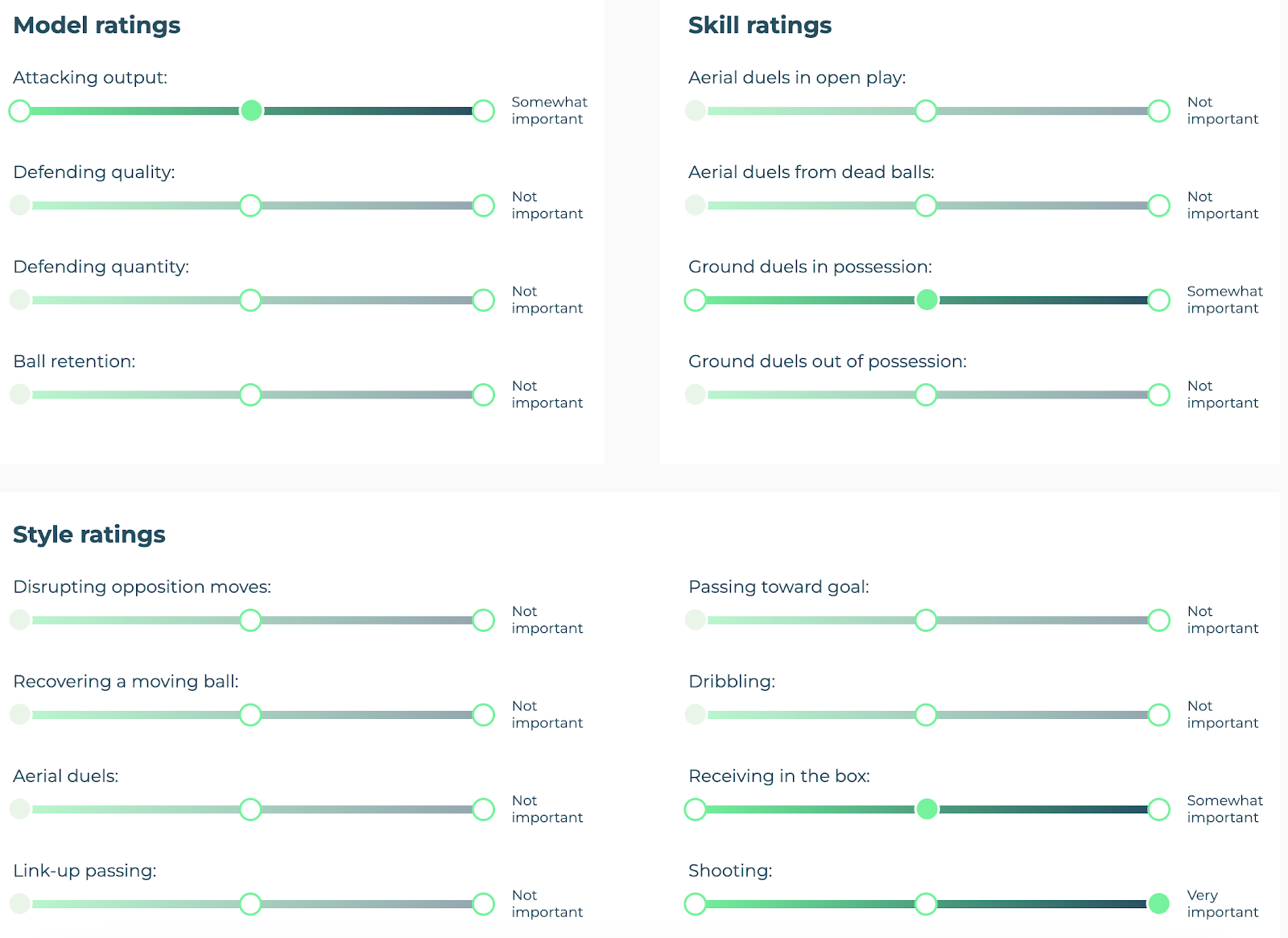1288x938 pixels.
Task: Set Passing toward goal to middle stop
Action: (x=926, y=620)
